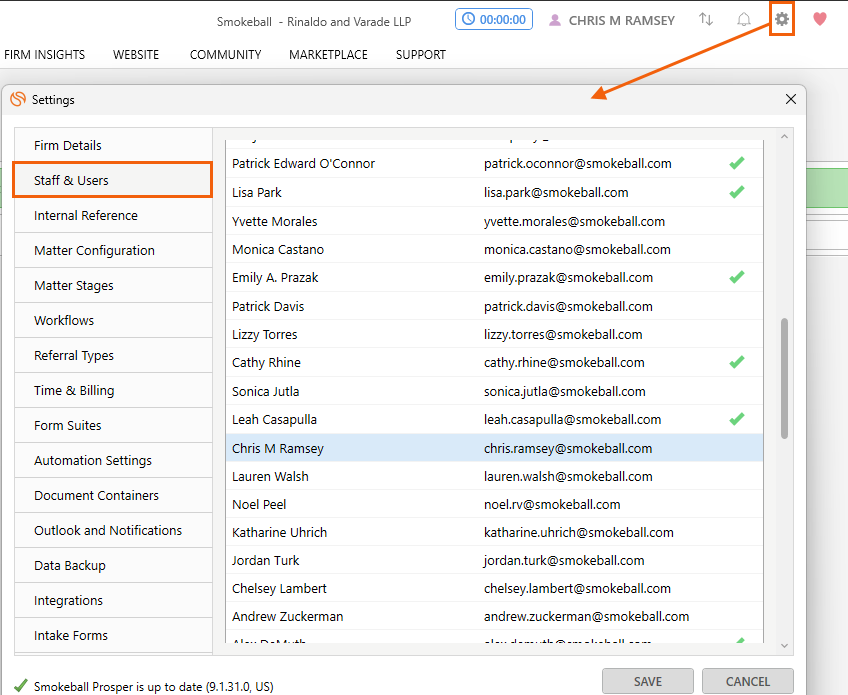The image size is (848, 695).
Task: Select Emily A. Prazak in staff list
Action: (494, 277)
